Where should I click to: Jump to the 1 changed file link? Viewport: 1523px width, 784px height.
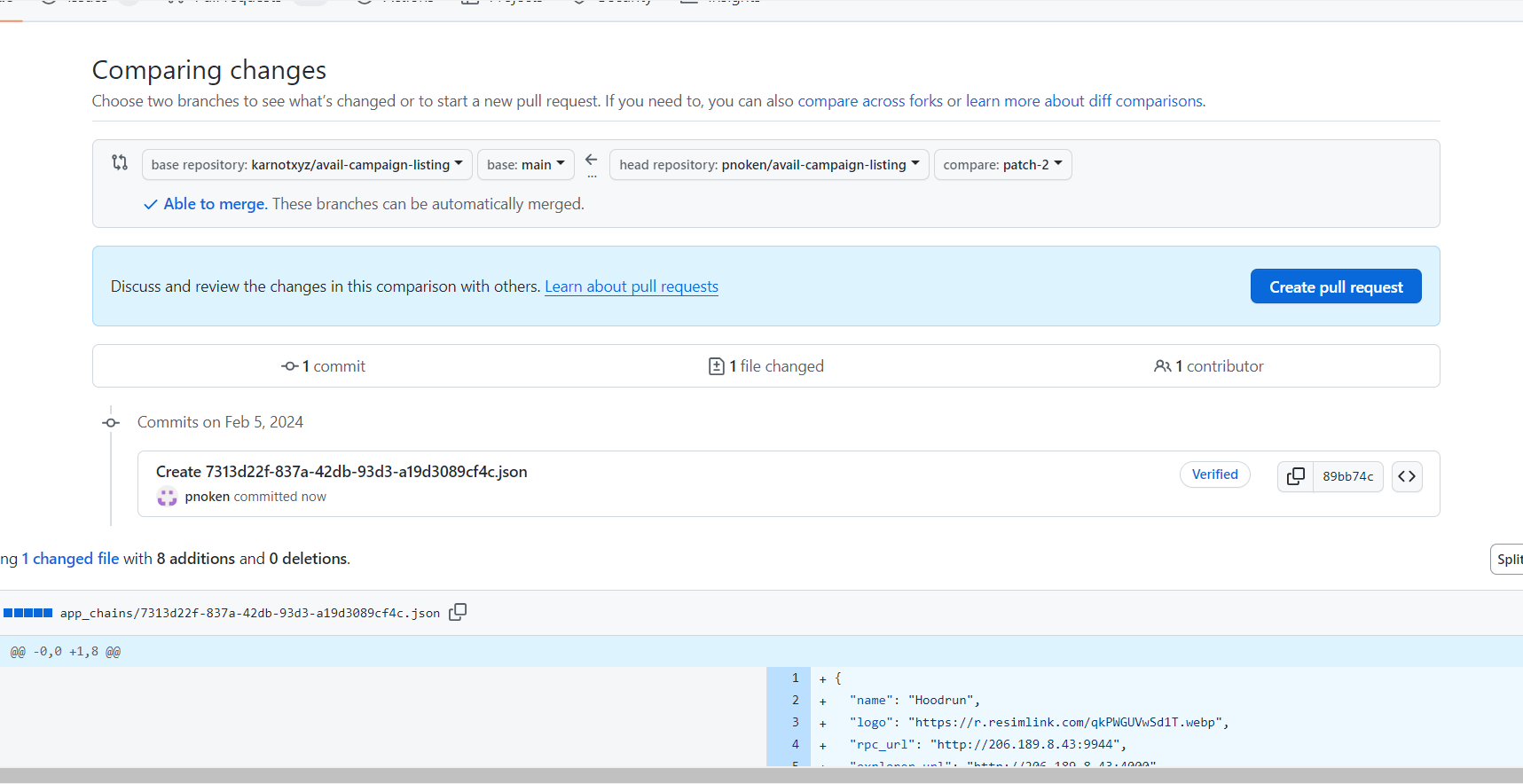point(71,559)
